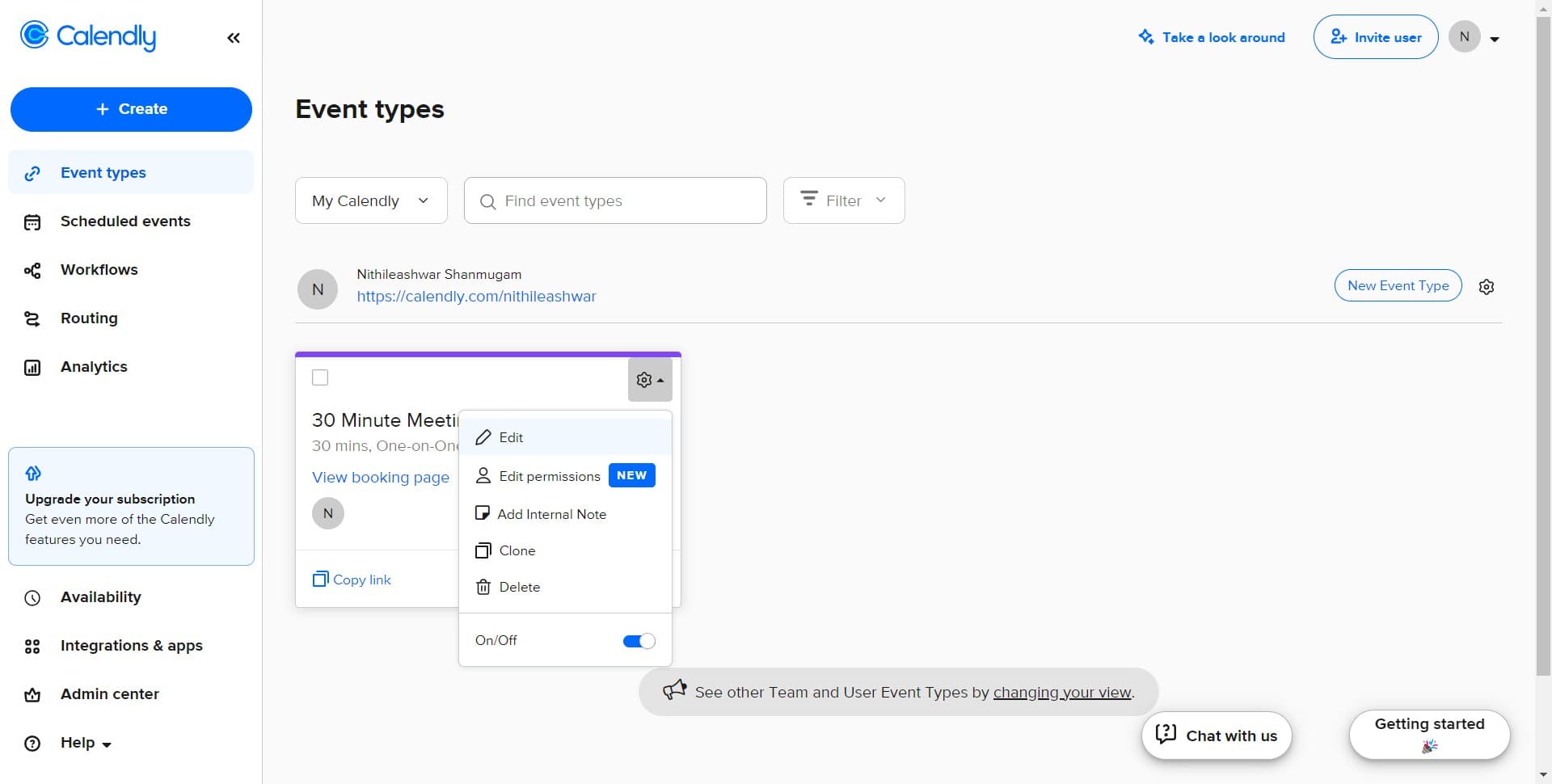The image size is (1552, 784).
Task: Expand the Filter dropdown
Action: 843,200
